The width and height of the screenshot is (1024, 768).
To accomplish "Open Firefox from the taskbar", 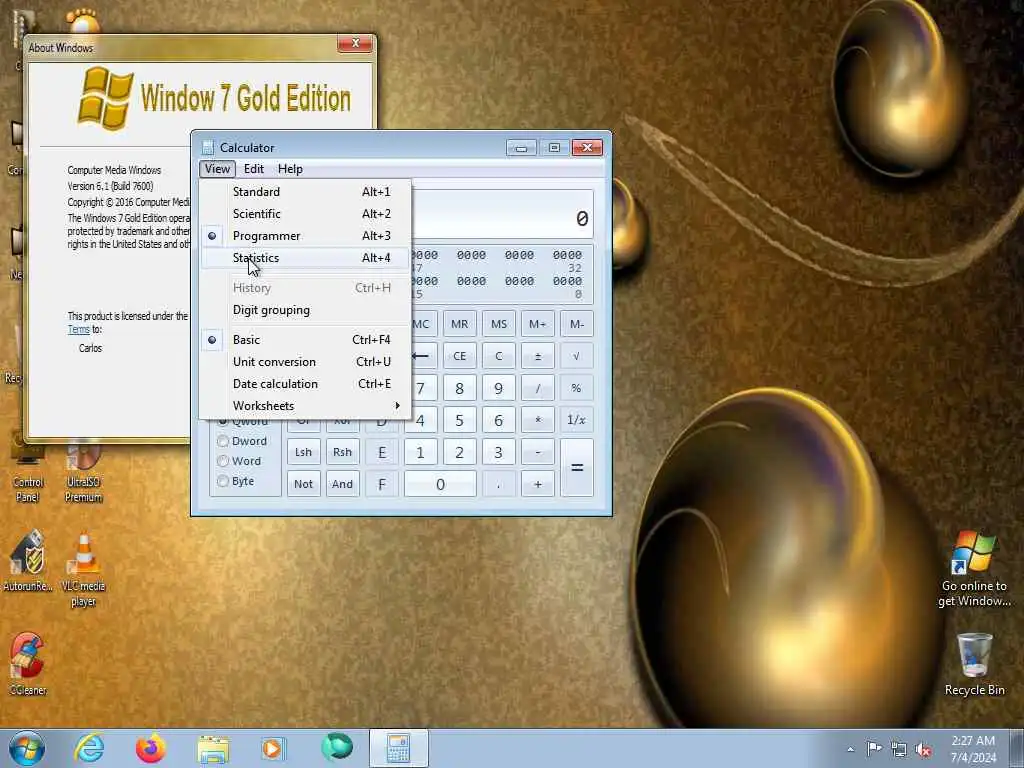I will (x=150, y=748).
